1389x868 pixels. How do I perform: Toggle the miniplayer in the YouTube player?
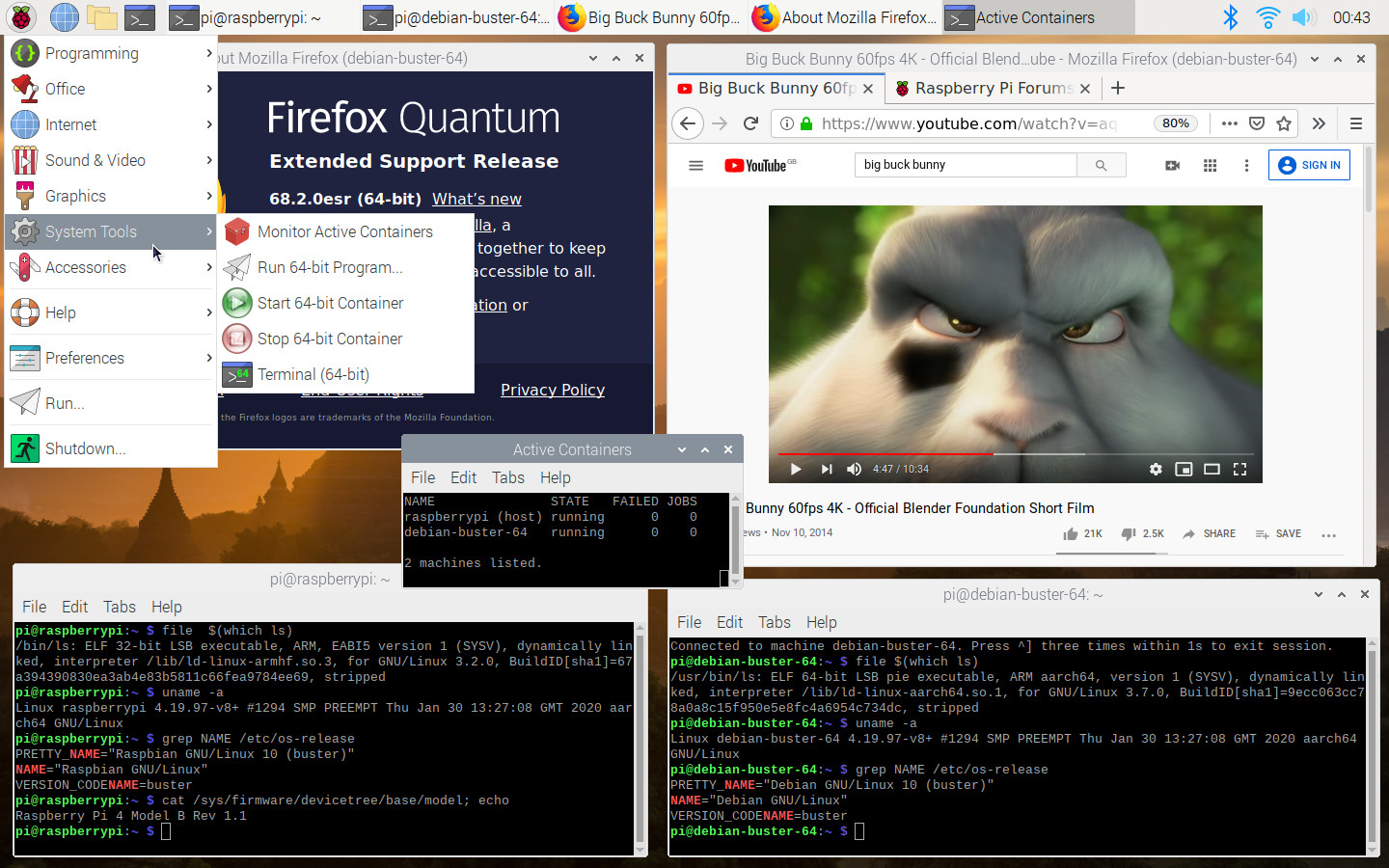coord(1184,470)
